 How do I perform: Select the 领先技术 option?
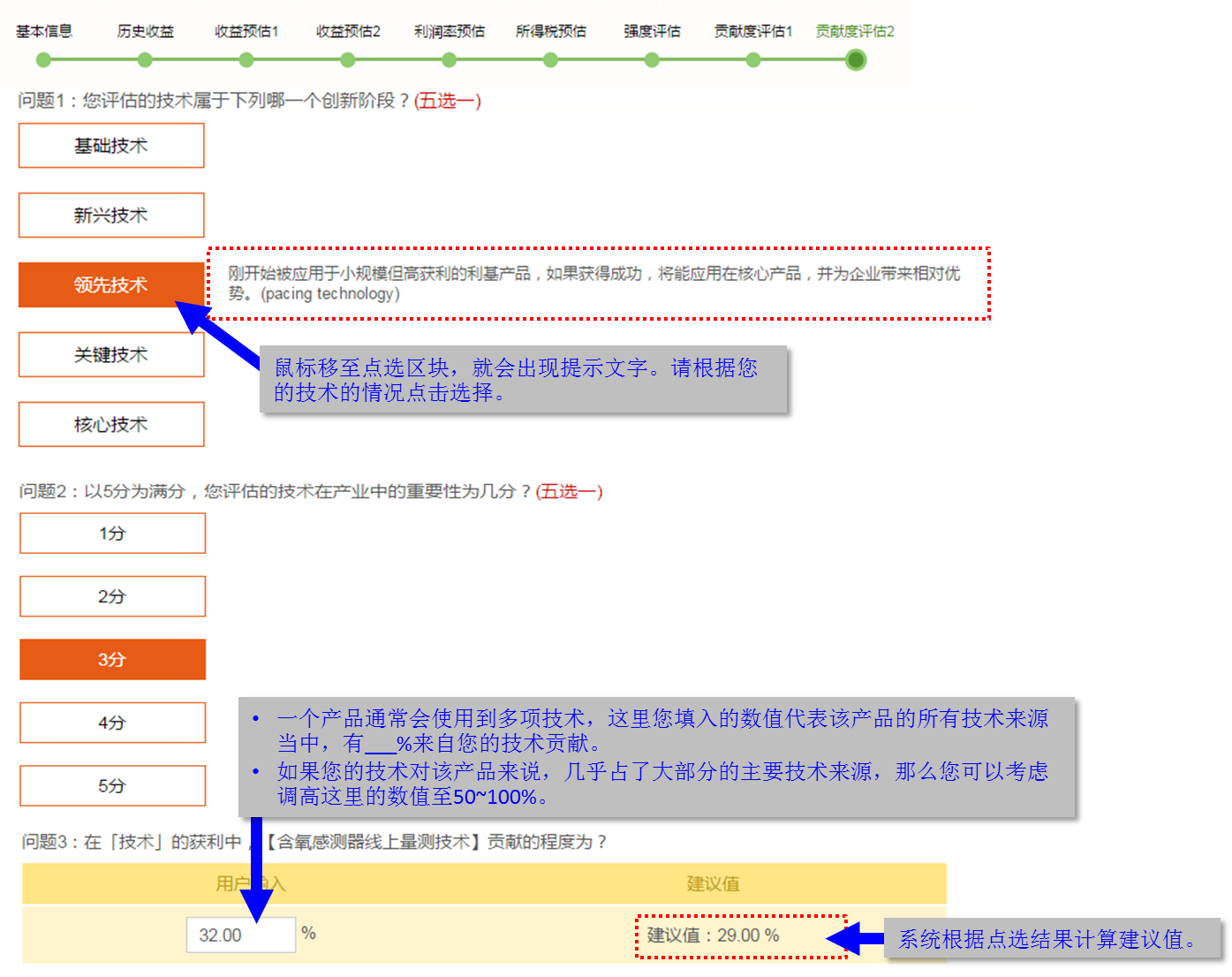click(111, 285)
